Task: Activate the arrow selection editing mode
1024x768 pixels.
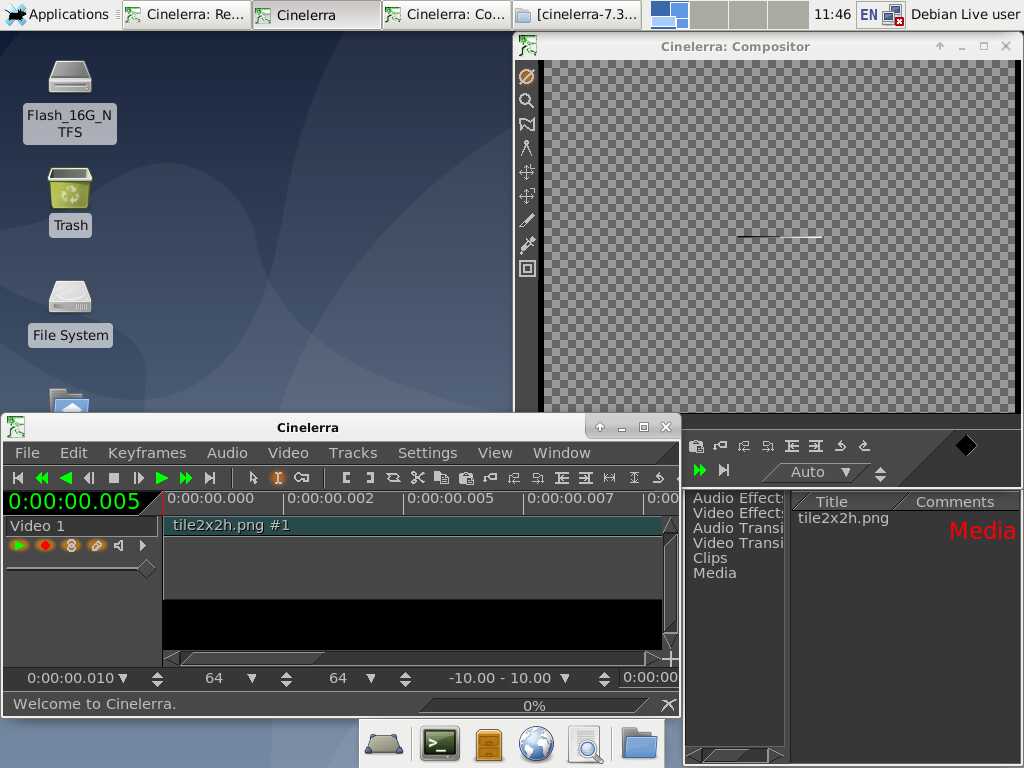Action: tap(253, 478)
